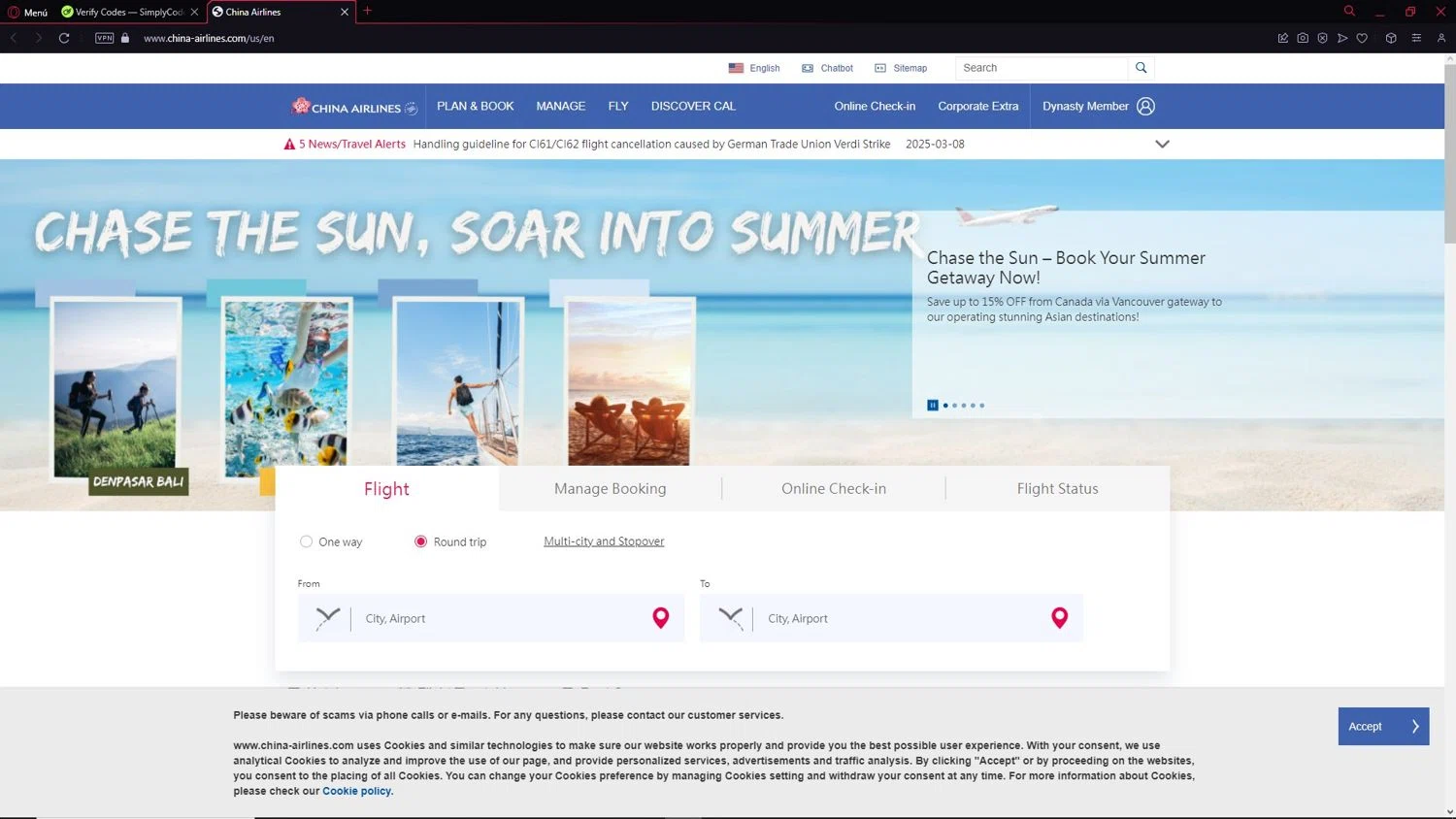The image size is (1456, 819).
Task: Open the DISCOVER CAL menu
Action: [693, 107]
